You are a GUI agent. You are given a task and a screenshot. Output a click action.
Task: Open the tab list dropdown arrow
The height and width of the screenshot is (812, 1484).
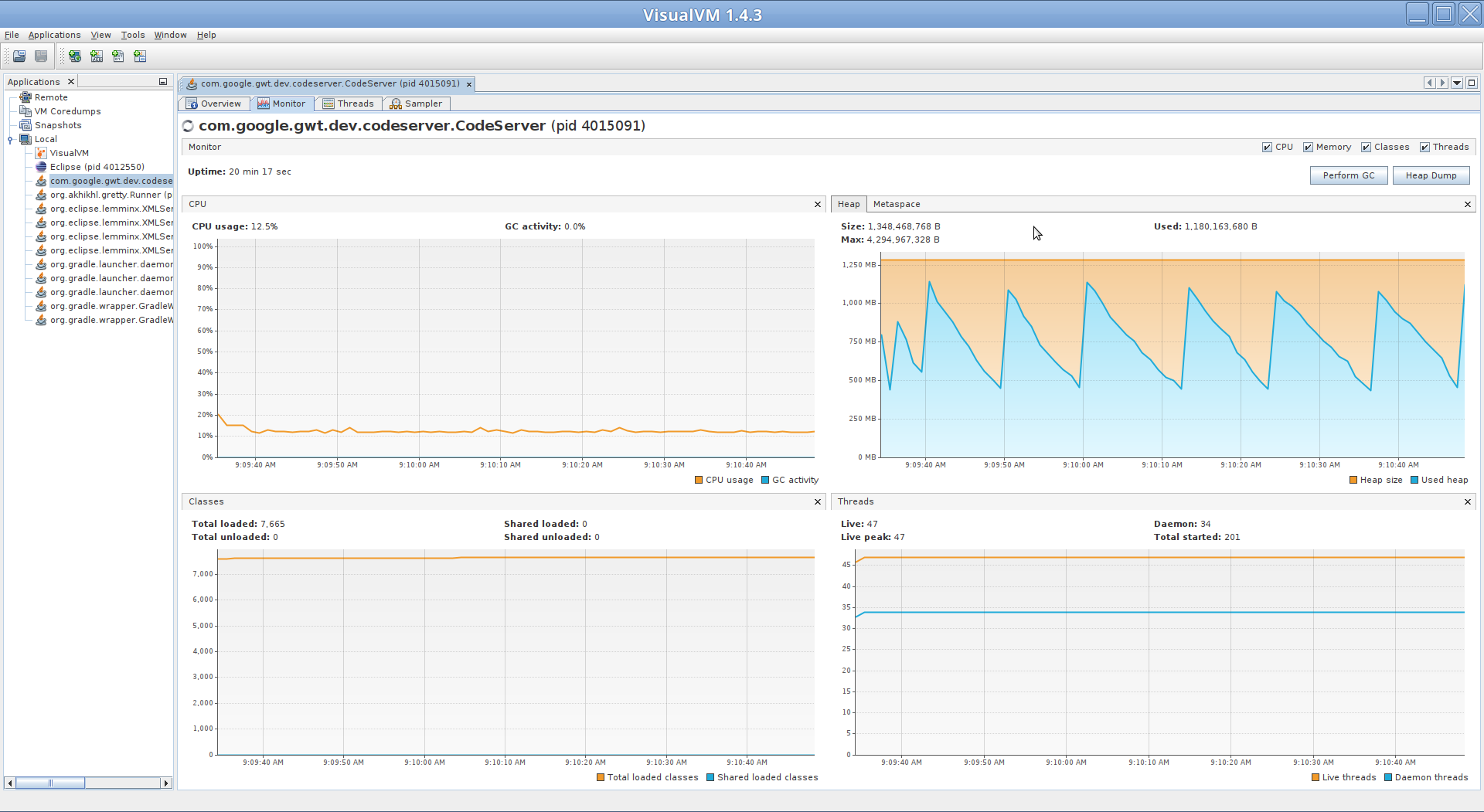click(1457, 83)
